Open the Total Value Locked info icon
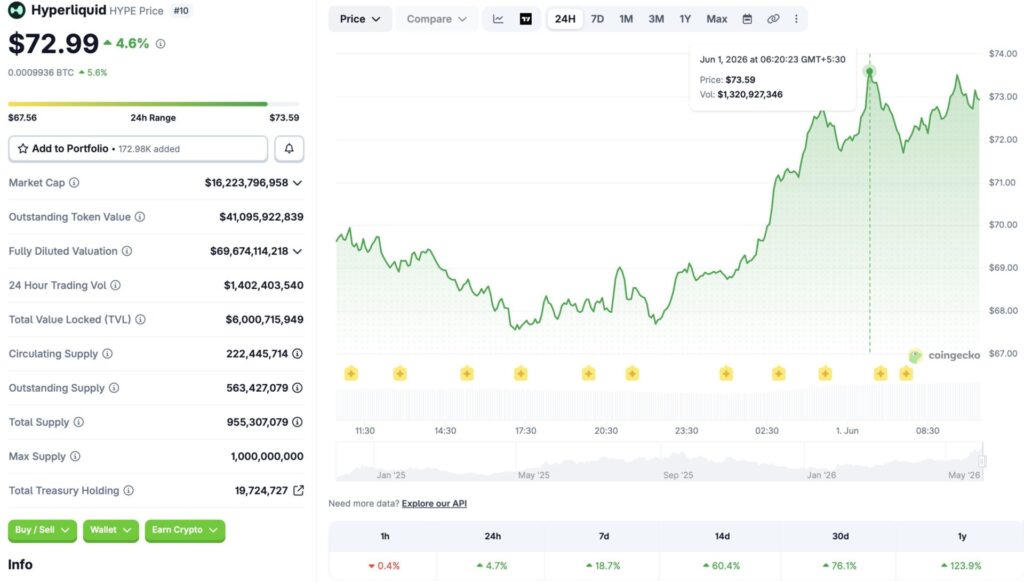1024x583 pixels. tap(140, 319)
